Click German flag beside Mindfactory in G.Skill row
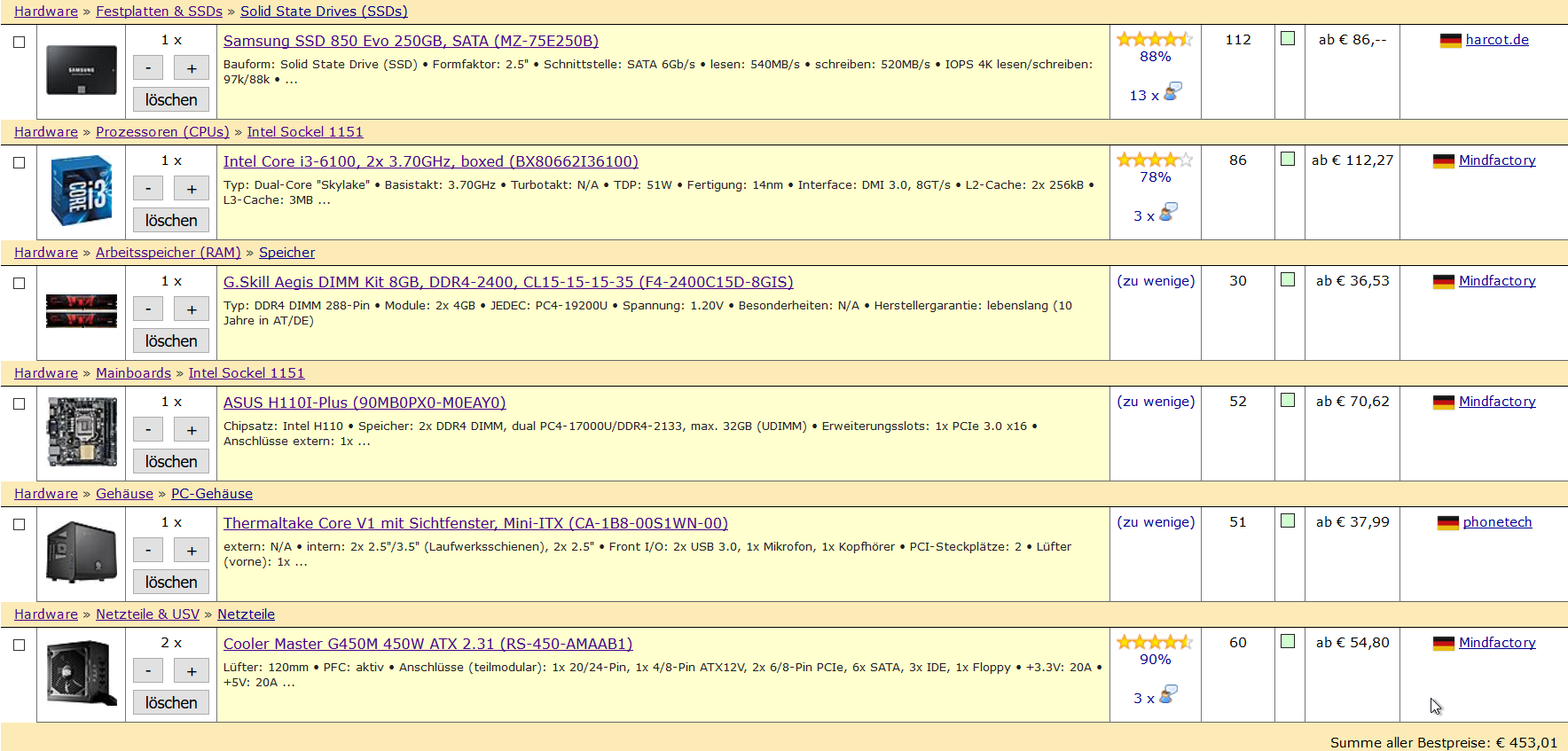 [1443, 282]
